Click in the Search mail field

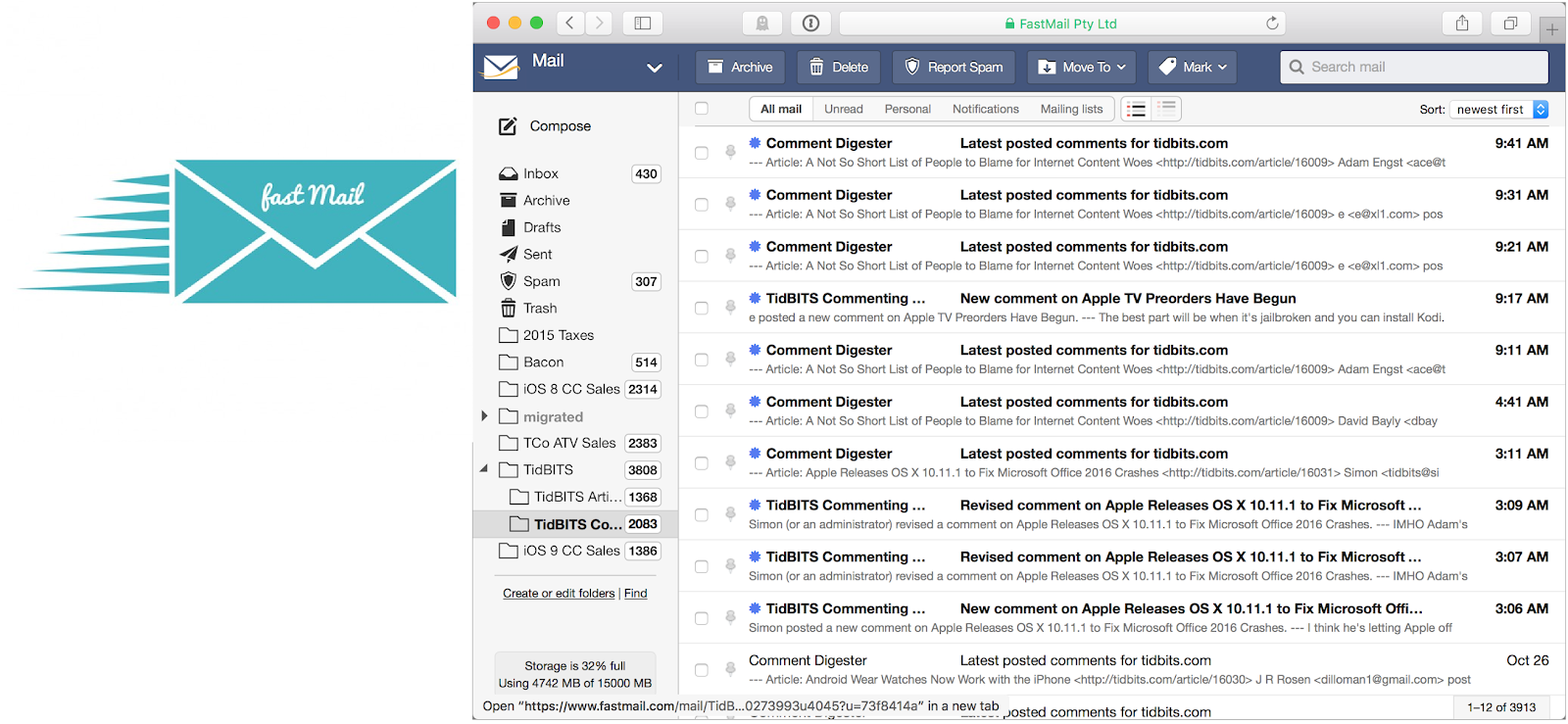pos(1414,67)
